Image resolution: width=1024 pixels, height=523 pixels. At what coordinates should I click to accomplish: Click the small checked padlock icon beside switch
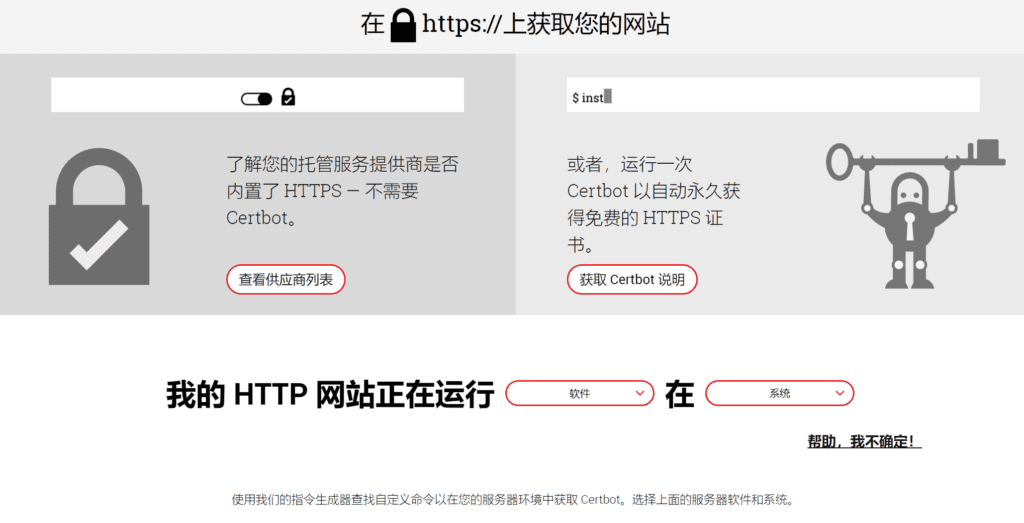point(288,97)
